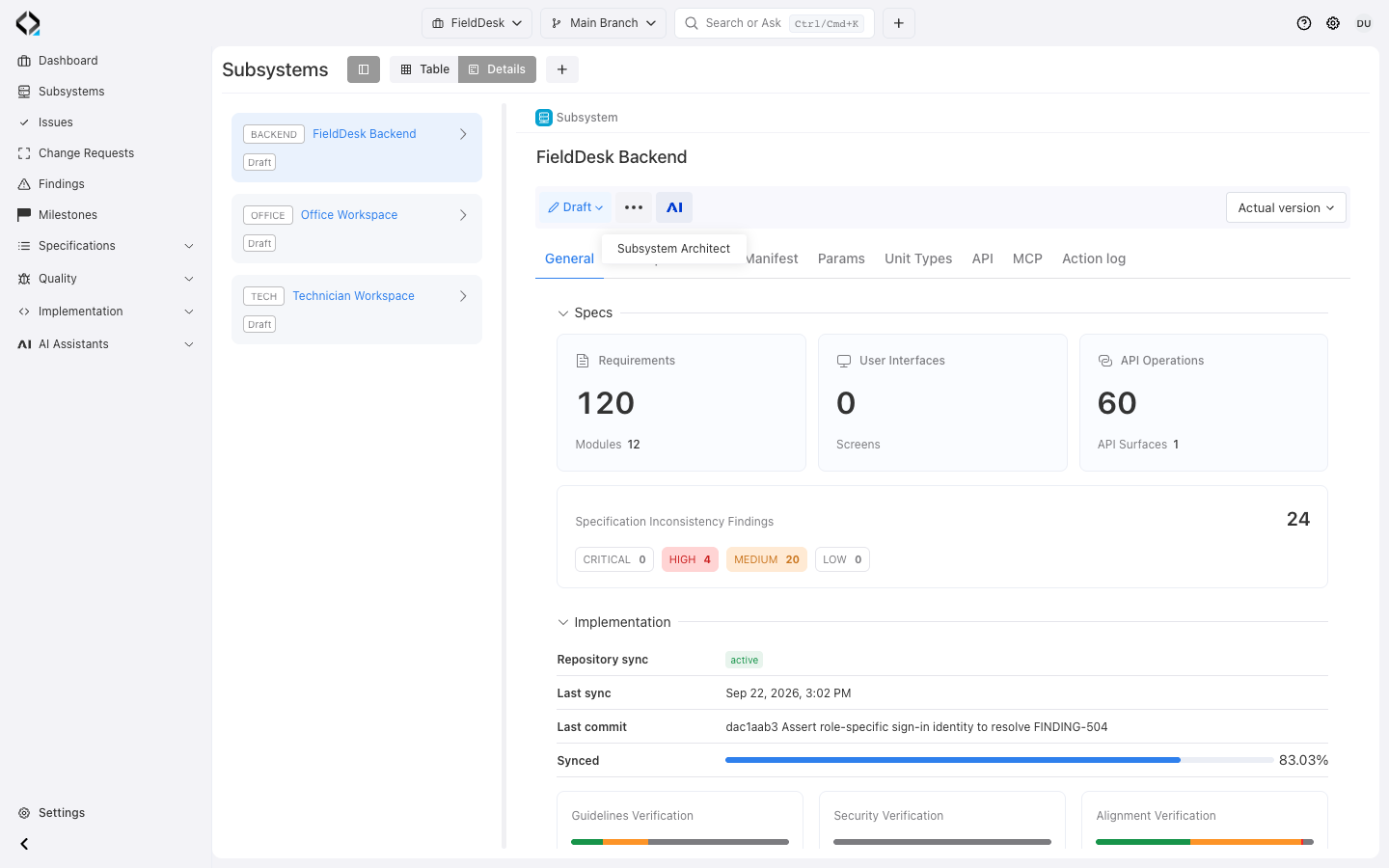The height and width of the screenshot is (868, 1389).
Task: Open the Technician Workspace link
Action: tap(354, 296)
